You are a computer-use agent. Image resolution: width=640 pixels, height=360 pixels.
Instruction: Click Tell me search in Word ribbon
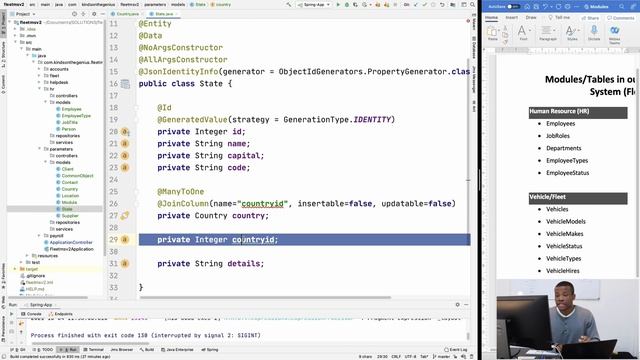click(x=559, y=18)
